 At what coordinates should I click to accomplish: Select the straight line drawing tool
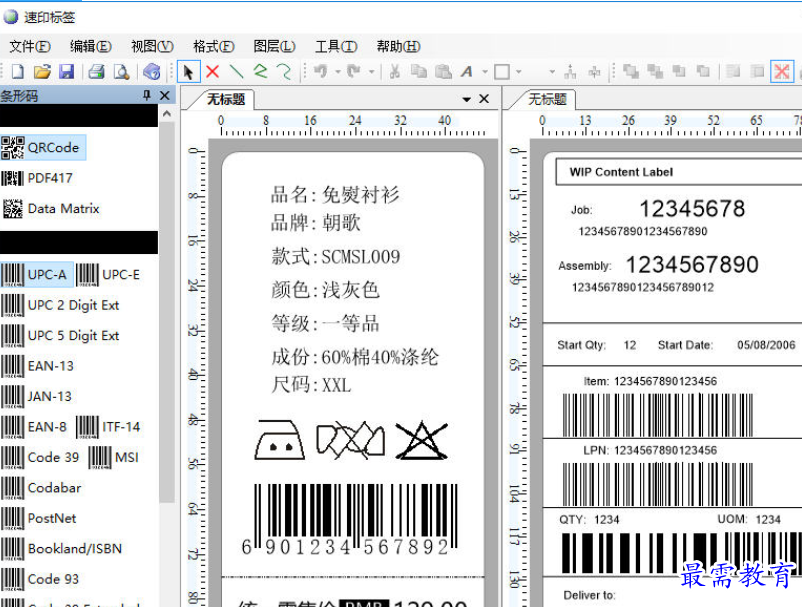tap(236, 72)
